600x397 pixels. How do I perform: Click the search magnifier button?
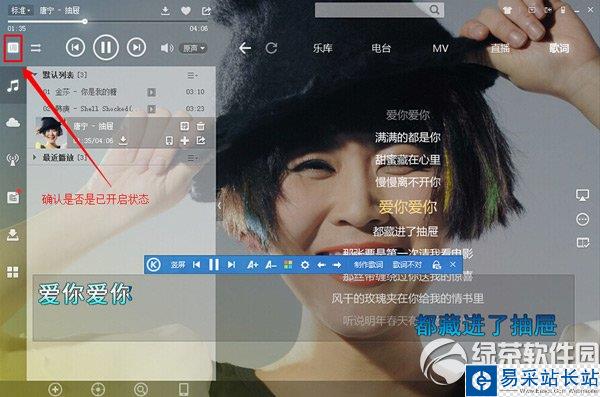[x=434, y=10]
